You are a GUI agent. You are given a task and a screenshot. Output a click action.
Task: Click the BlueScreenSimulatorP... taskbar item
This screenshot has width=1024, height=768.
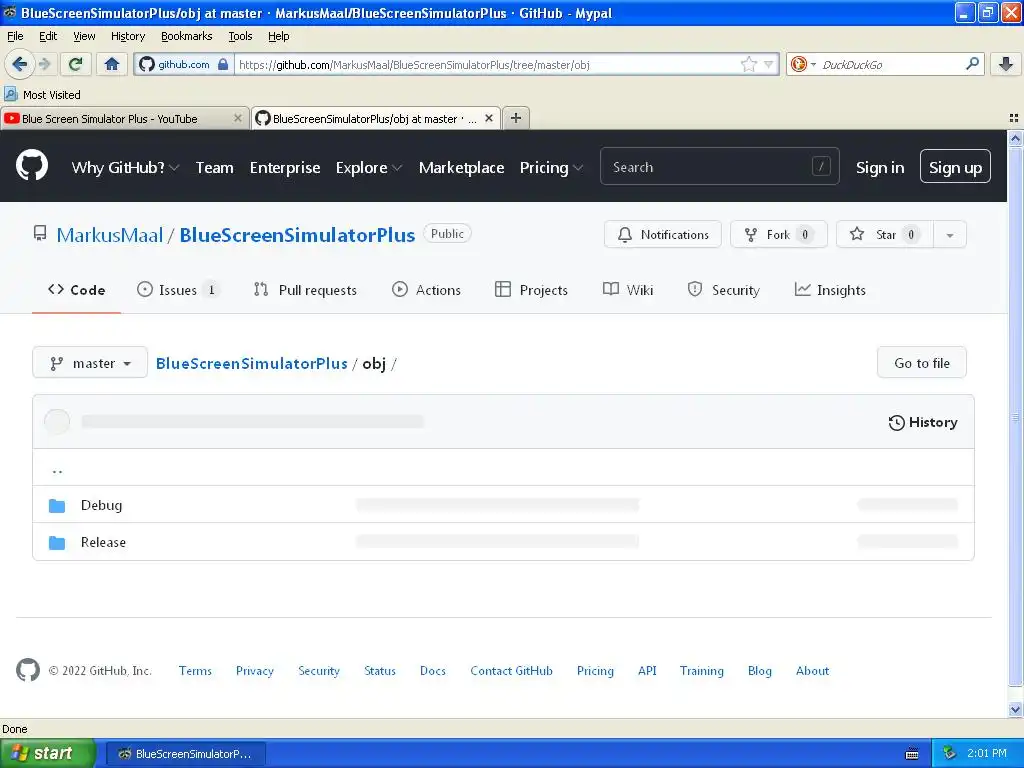[x=185, y=754]
